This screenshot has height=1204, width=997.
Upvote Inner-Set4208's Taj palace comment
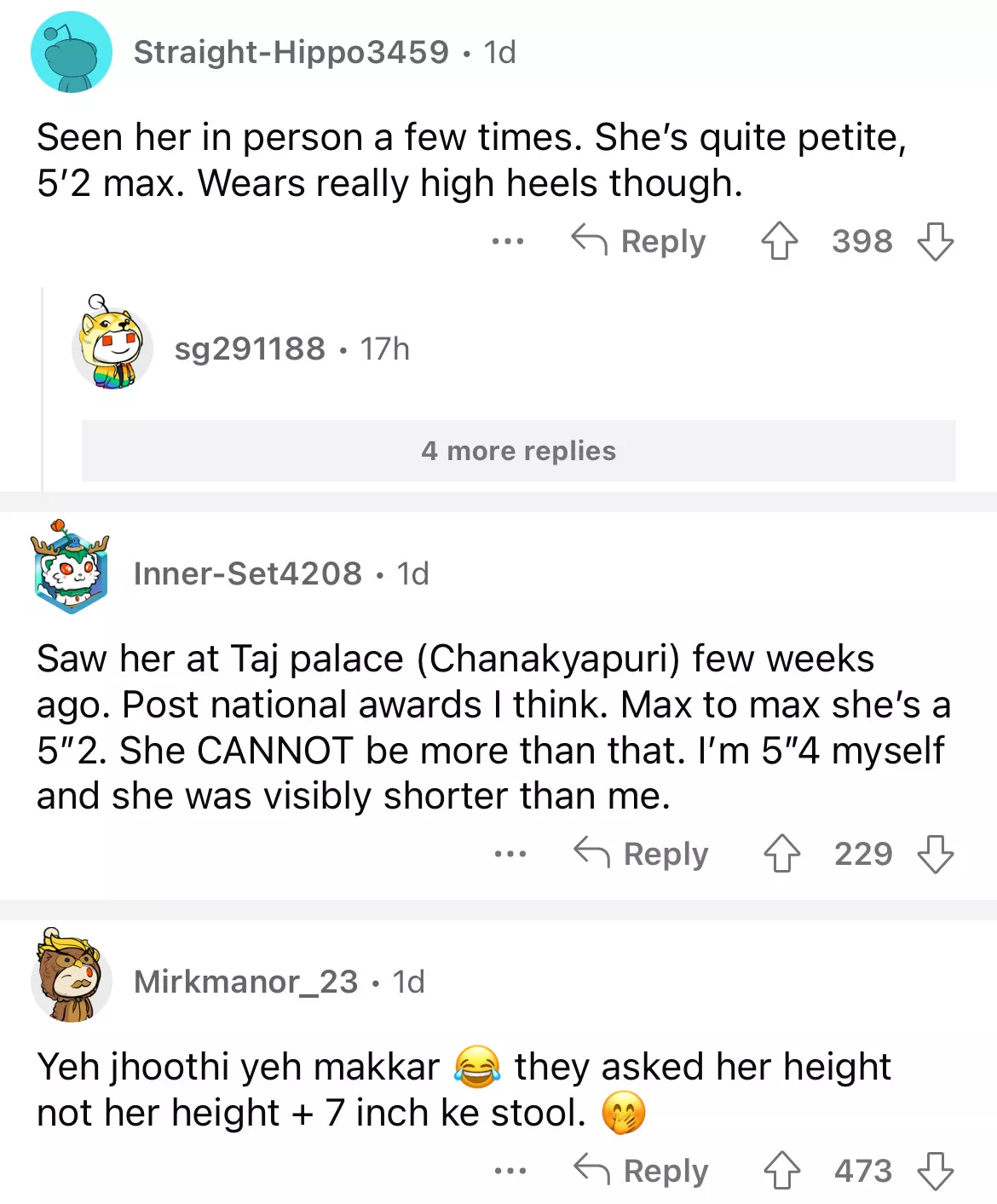[781, 854]
